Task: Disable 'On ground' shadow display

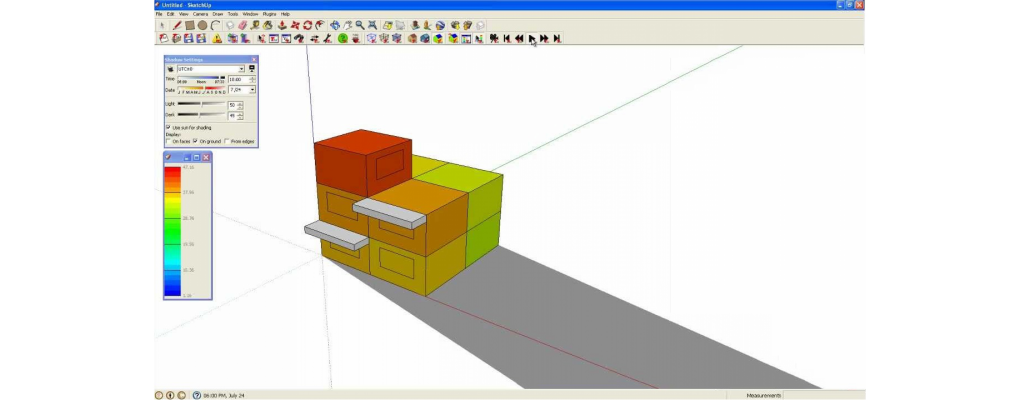Action: pos(195,141)
